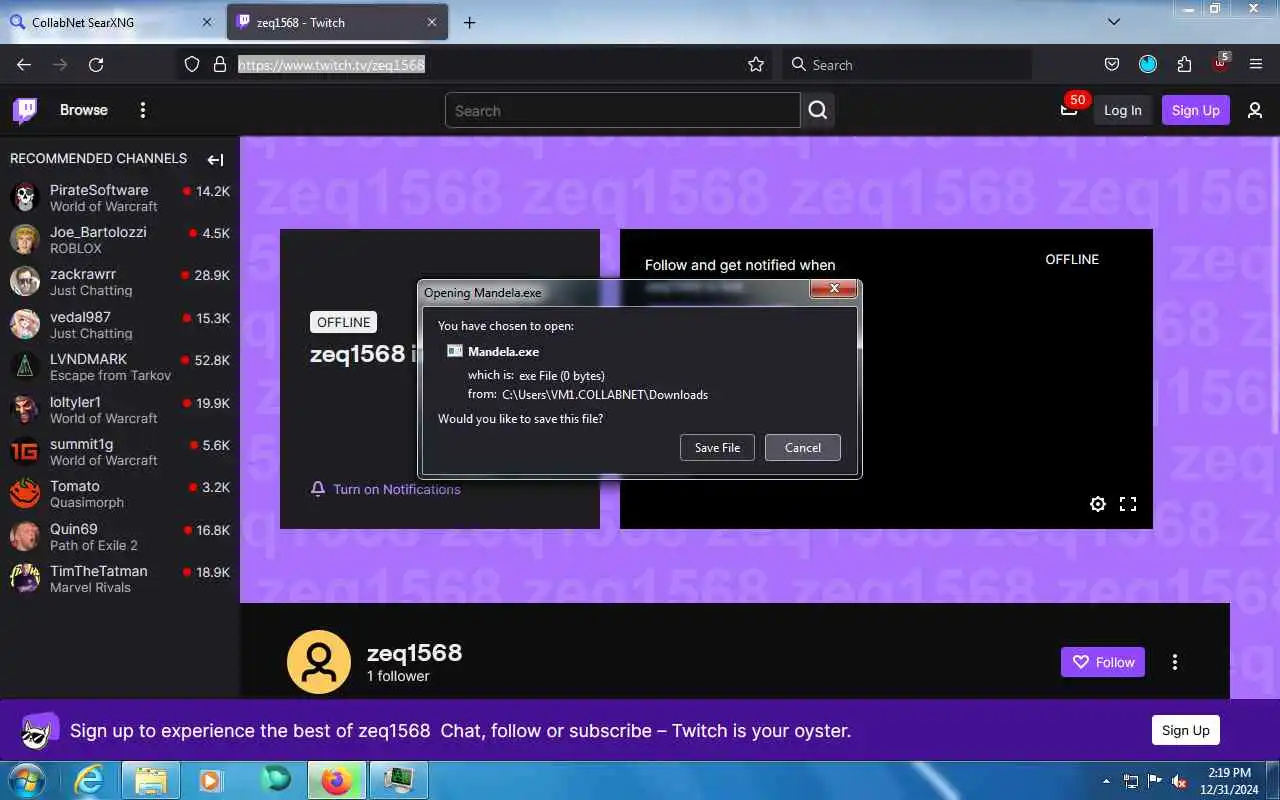Open Windows Media Player from taskbar

[211, 780]
